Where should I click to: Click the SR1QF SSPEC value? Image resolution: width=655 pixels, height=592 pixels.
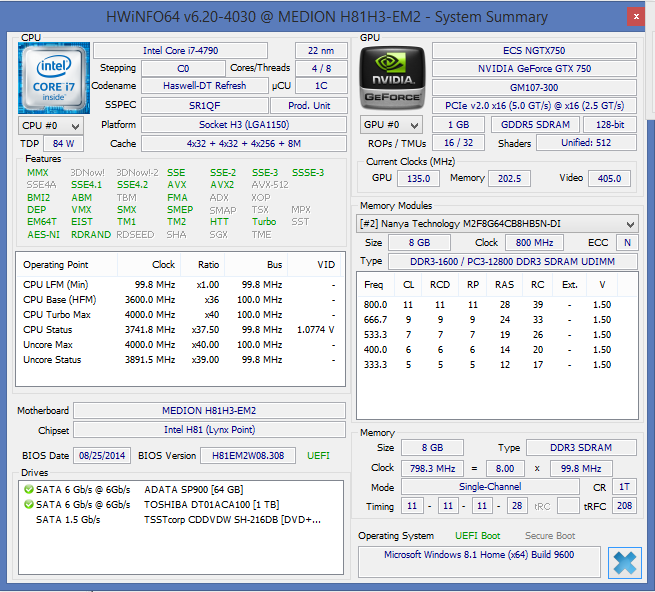click(x=204, y=106)
